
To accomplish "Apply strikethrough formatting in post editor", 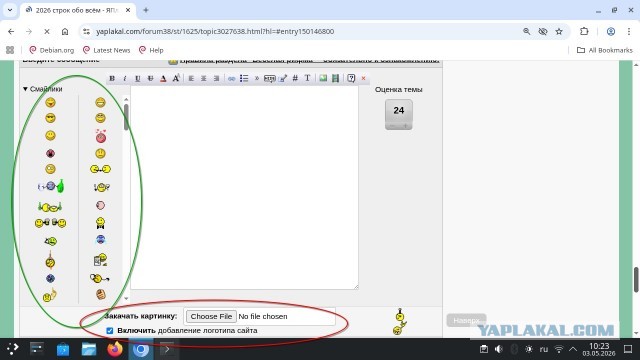I will (150, 78).
